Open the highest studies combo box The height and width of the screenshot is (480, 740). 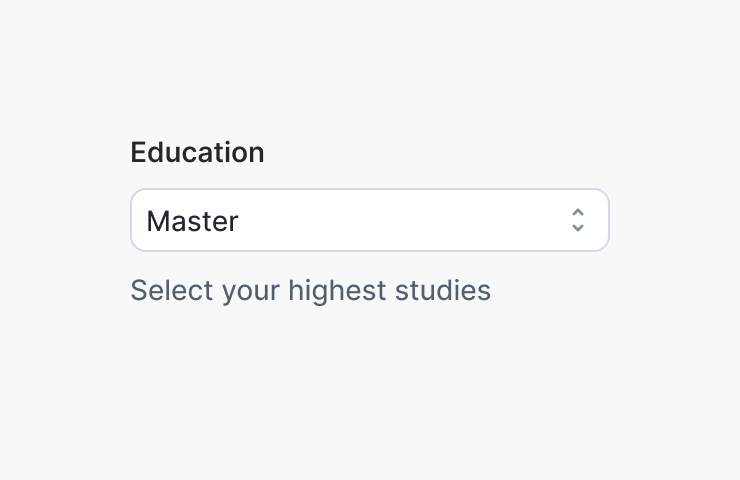coord(369,220)
